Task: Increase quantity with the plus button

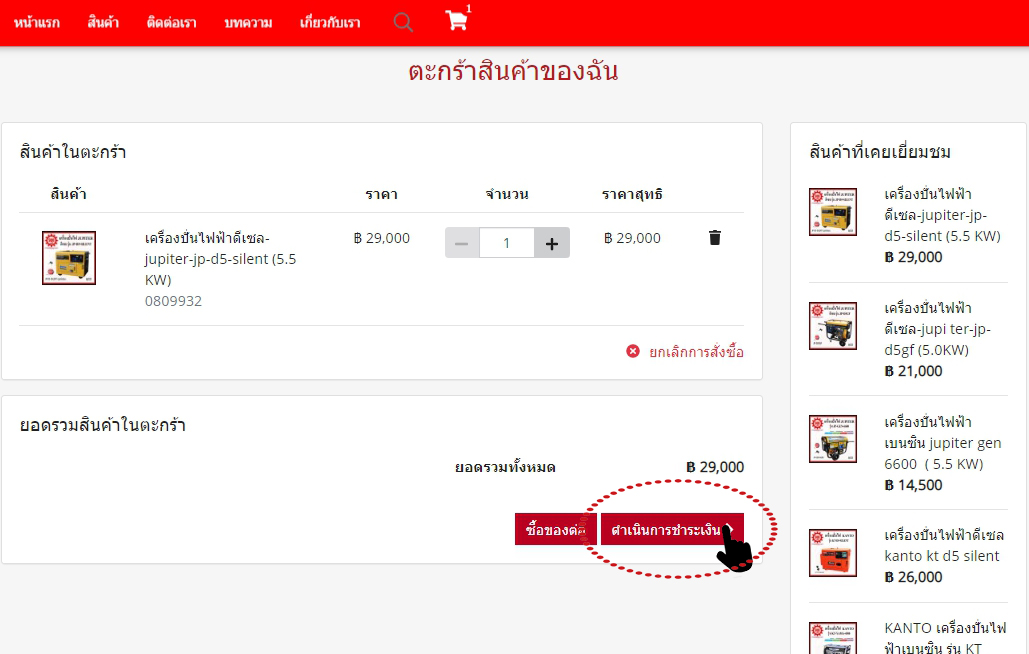Action: tap(552, 243)
